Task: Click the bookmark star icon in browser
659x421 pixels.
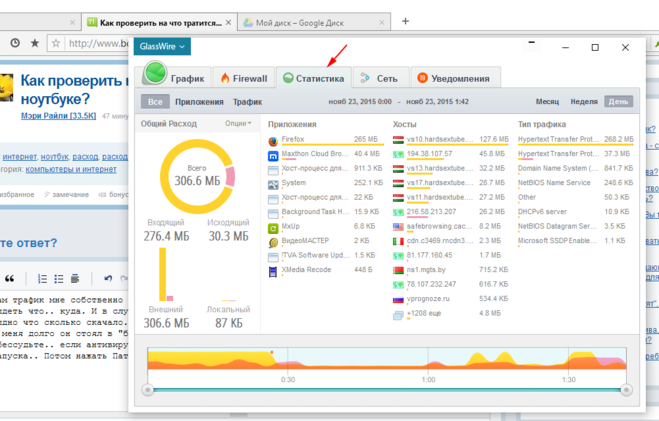Action: pos(35,43)
